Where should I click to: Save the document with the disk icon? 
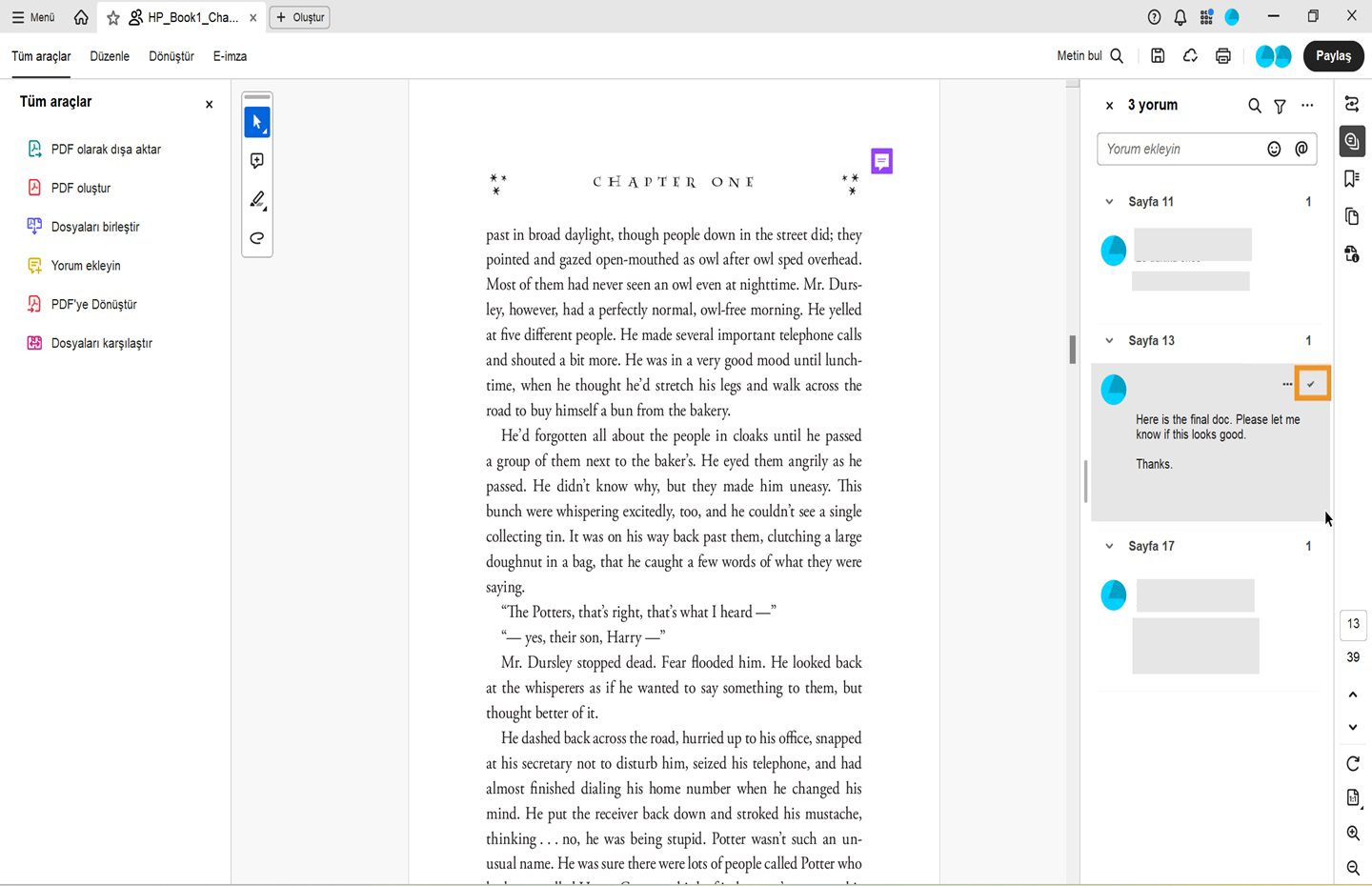tap(1158, 56)
